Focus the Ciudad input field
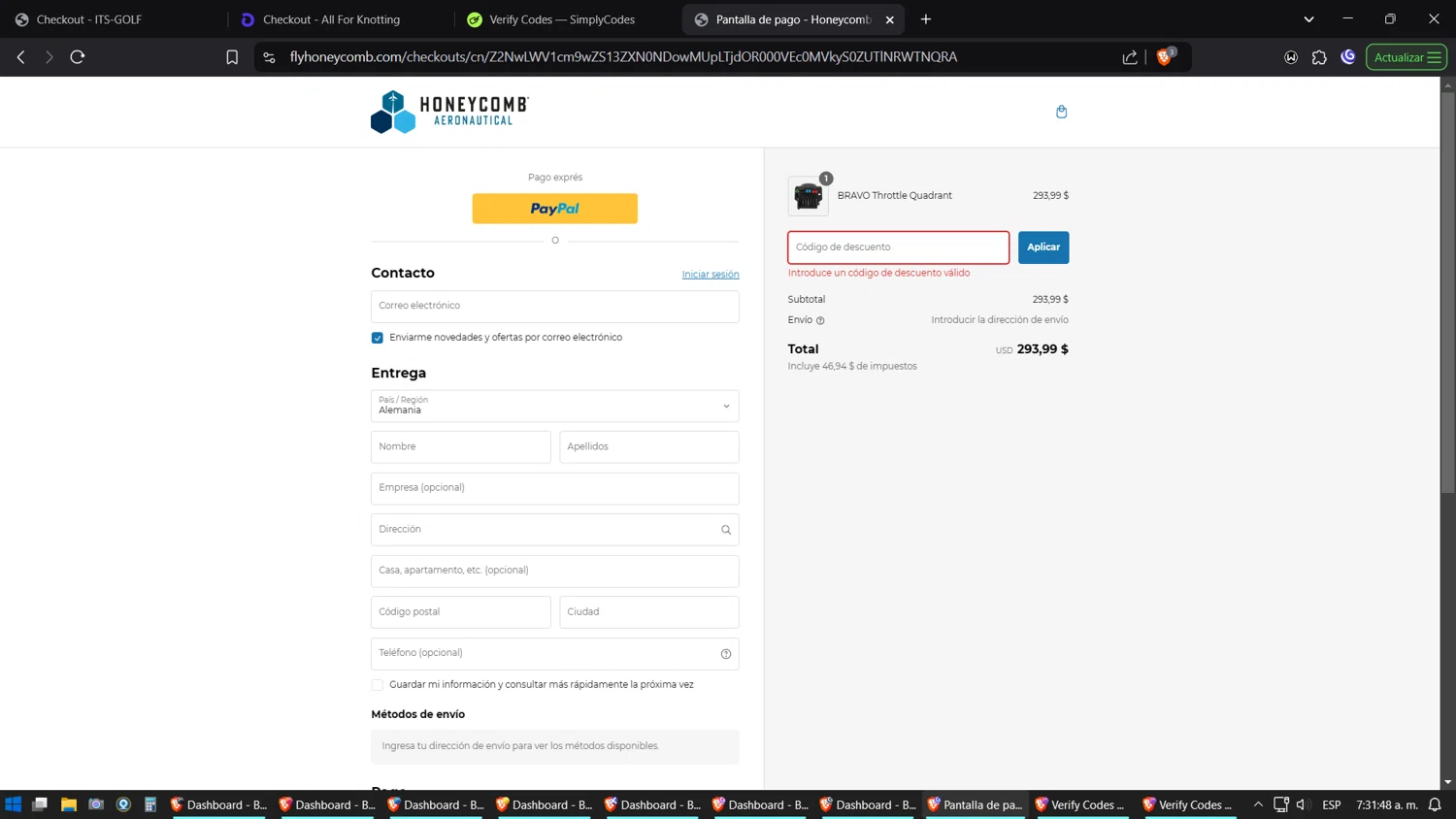The height and width of the screenshot is (819, 1456). 649,612
